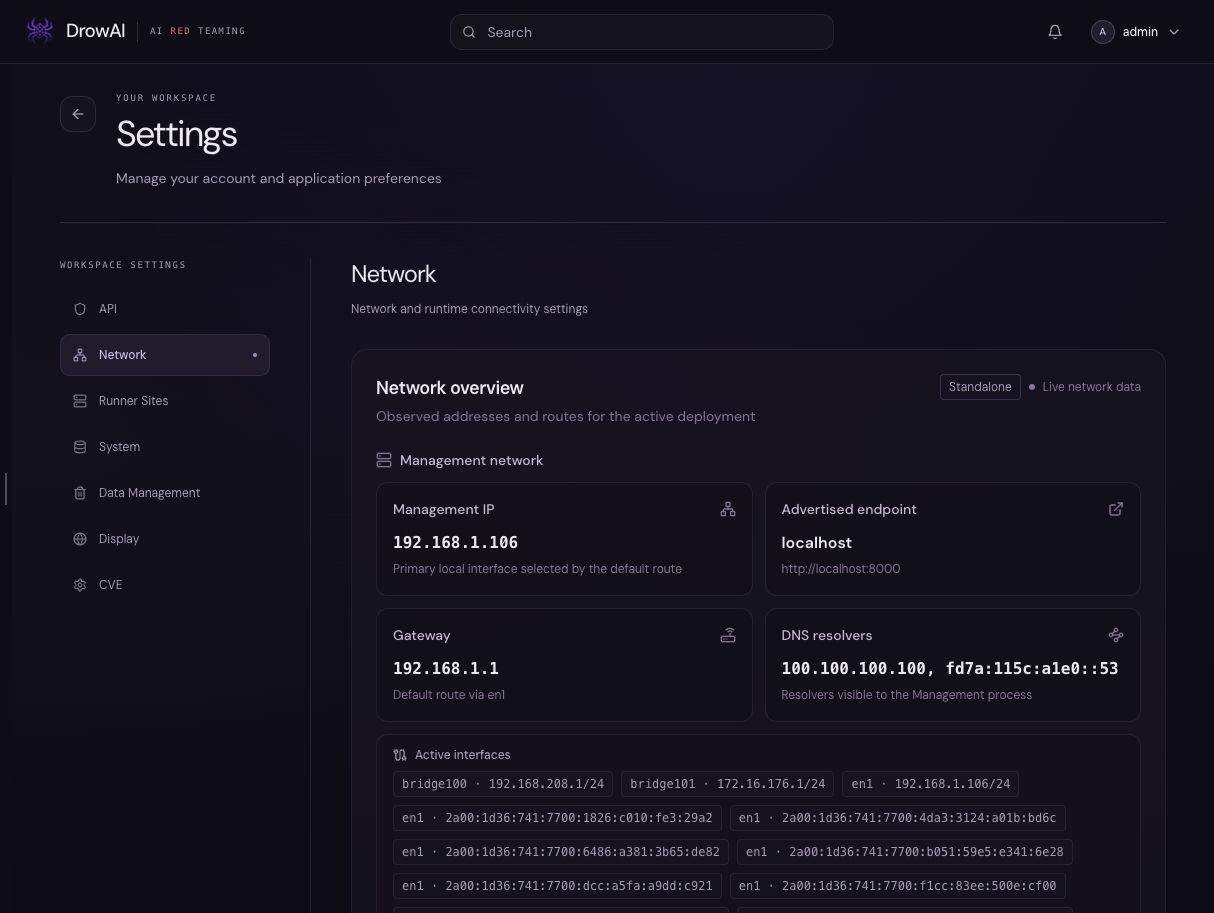This screenshot has height=913, width=1214.
Task: Click the Runner Sites server icon
Action: [80, 401]
